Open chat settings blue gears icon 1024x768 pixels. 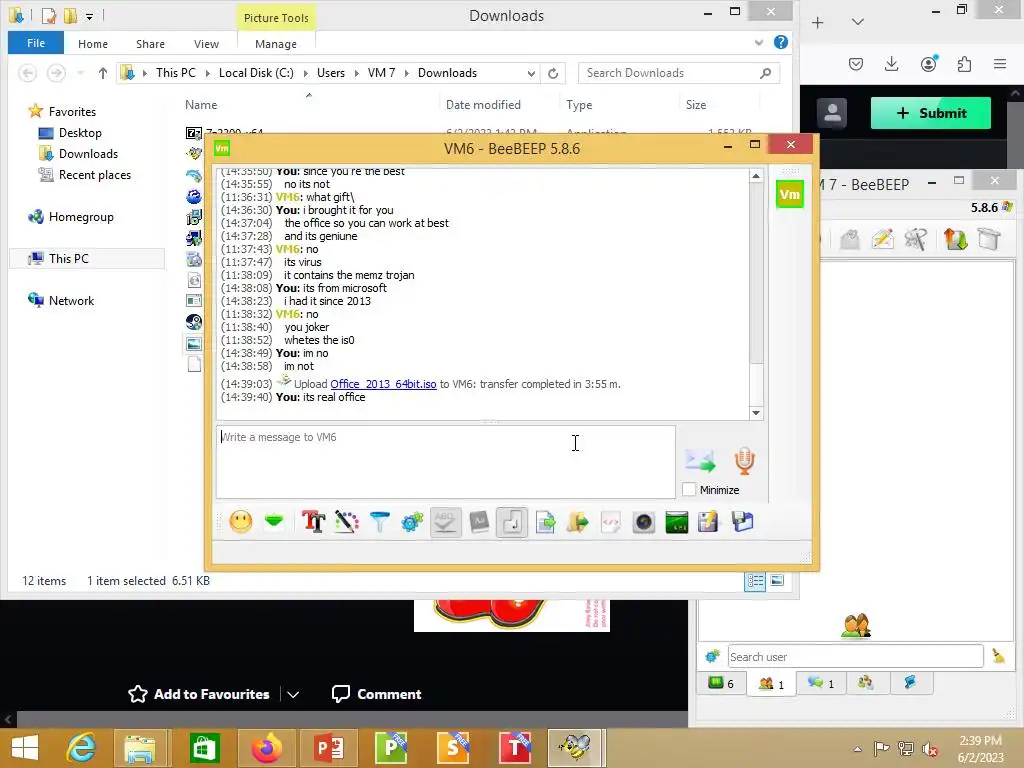pyautogui.click(x=412, y=522)
